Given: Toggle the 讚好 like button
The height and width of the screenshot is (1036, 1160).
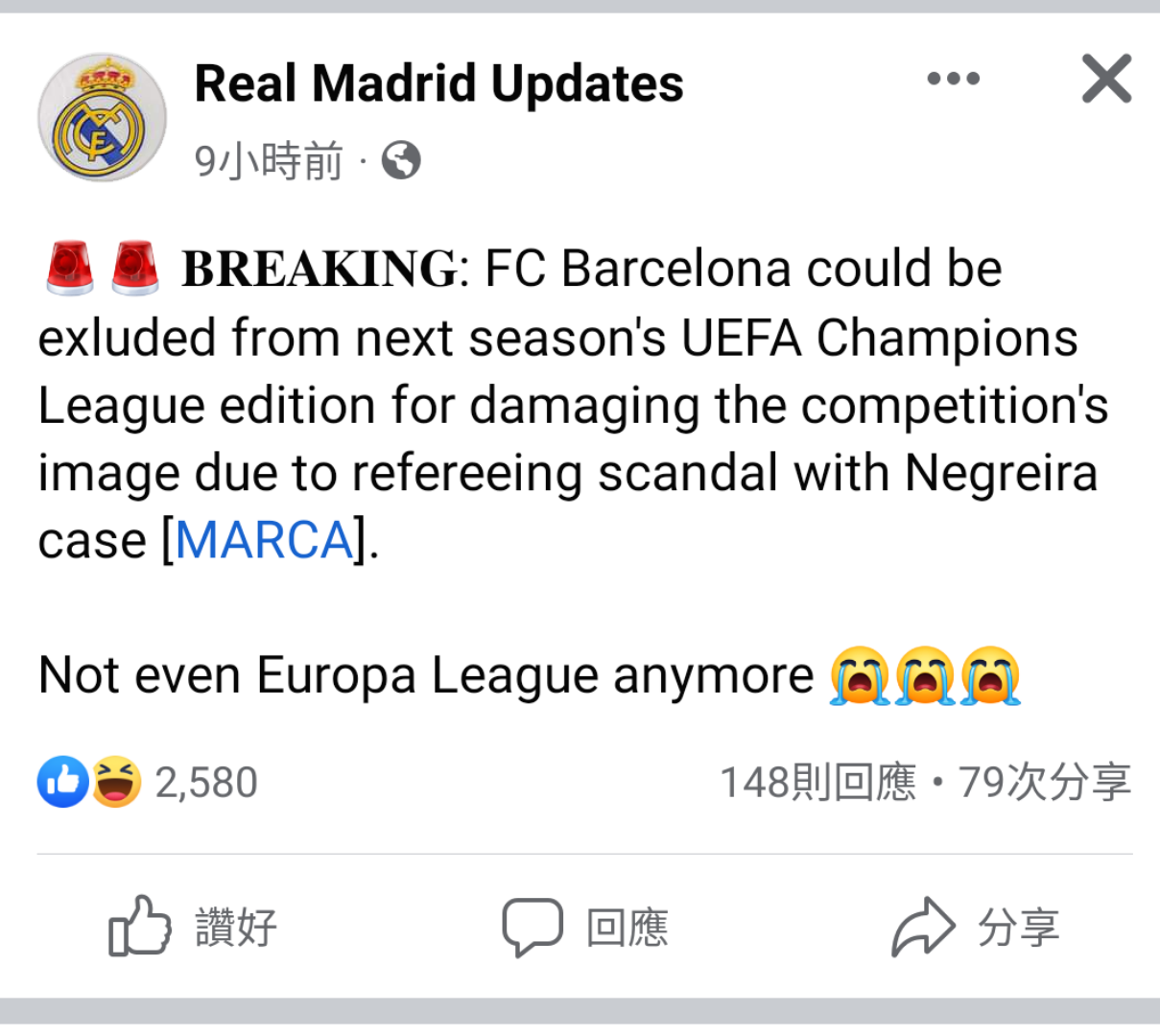Looking at the screenshot, I should click(x=193, y=927).
